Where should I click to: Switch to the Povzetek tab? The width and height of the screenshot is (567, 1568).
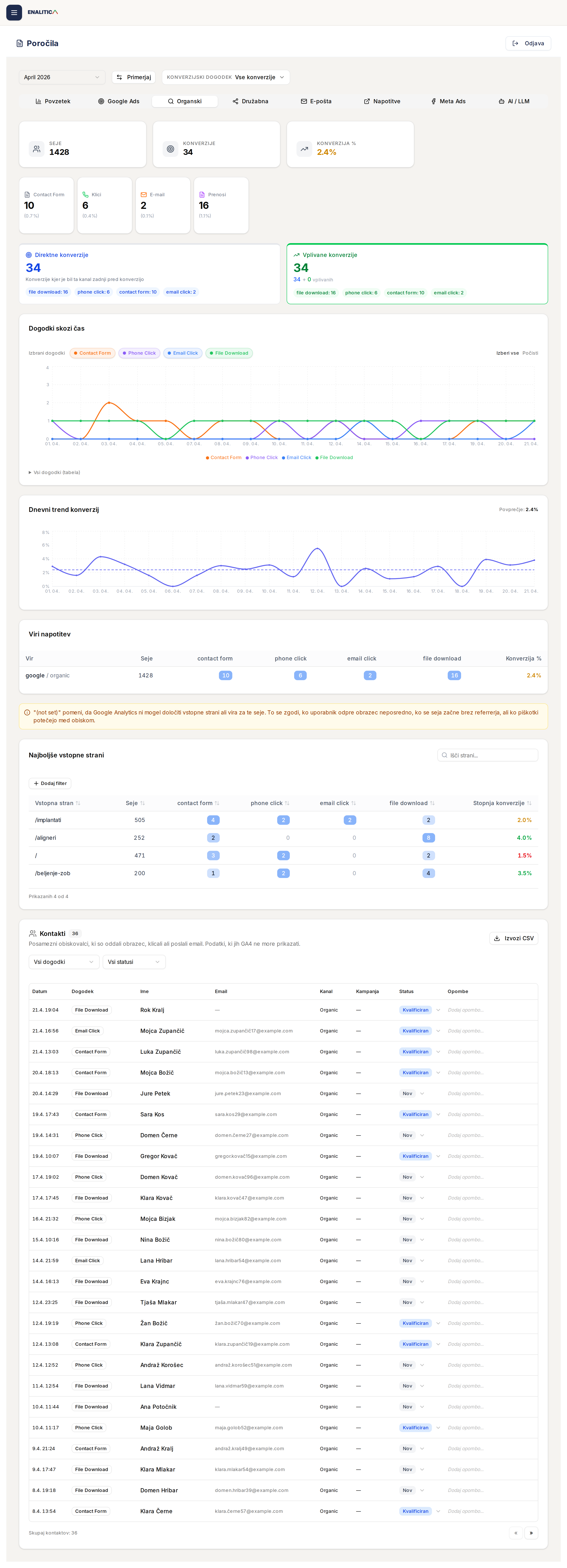(x=53, y=102)
